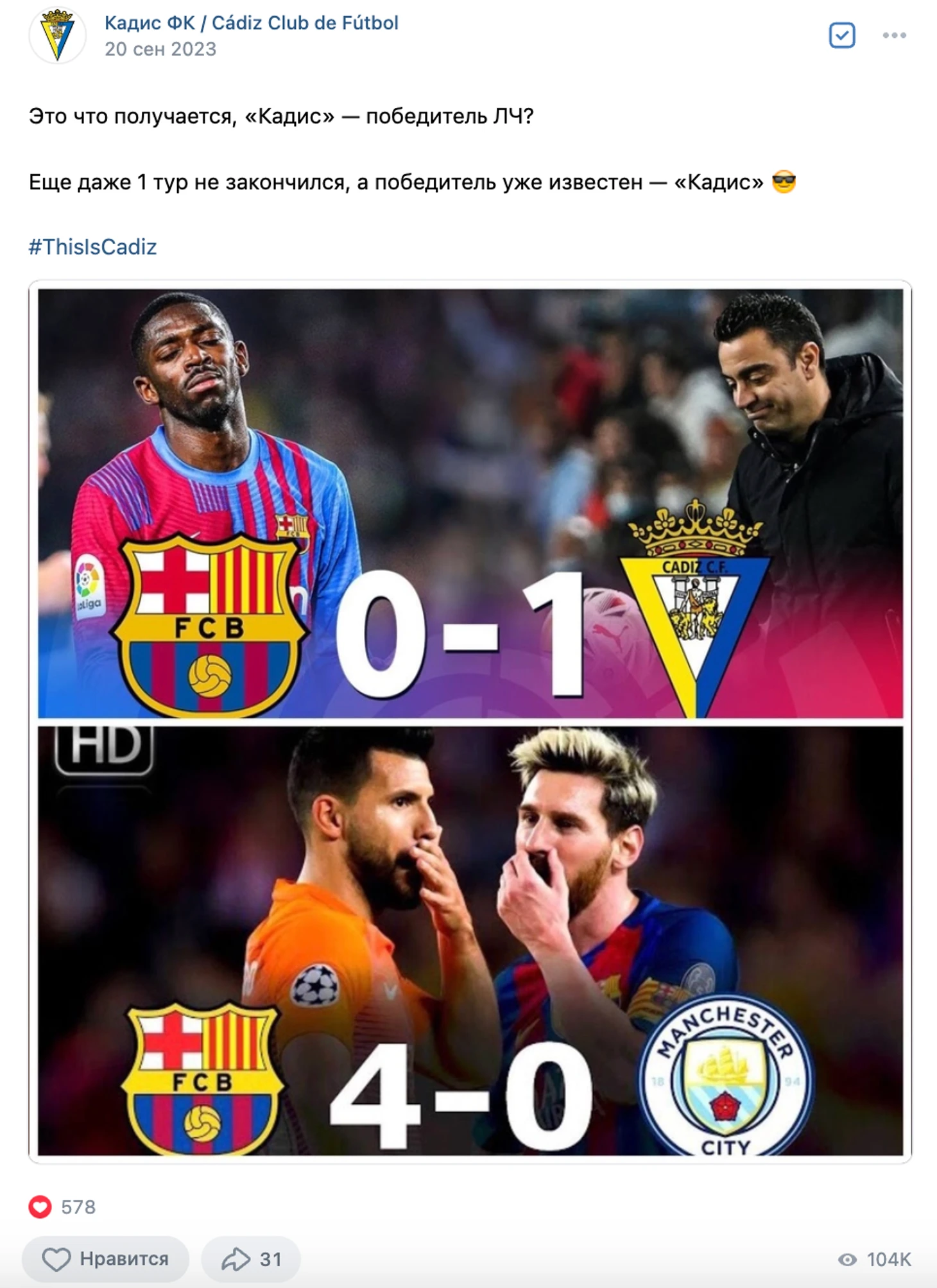Image resolution: width=937 pixels, height=1288 pixels.
Task: Click the 104K views count
Action: point(888,1259)
